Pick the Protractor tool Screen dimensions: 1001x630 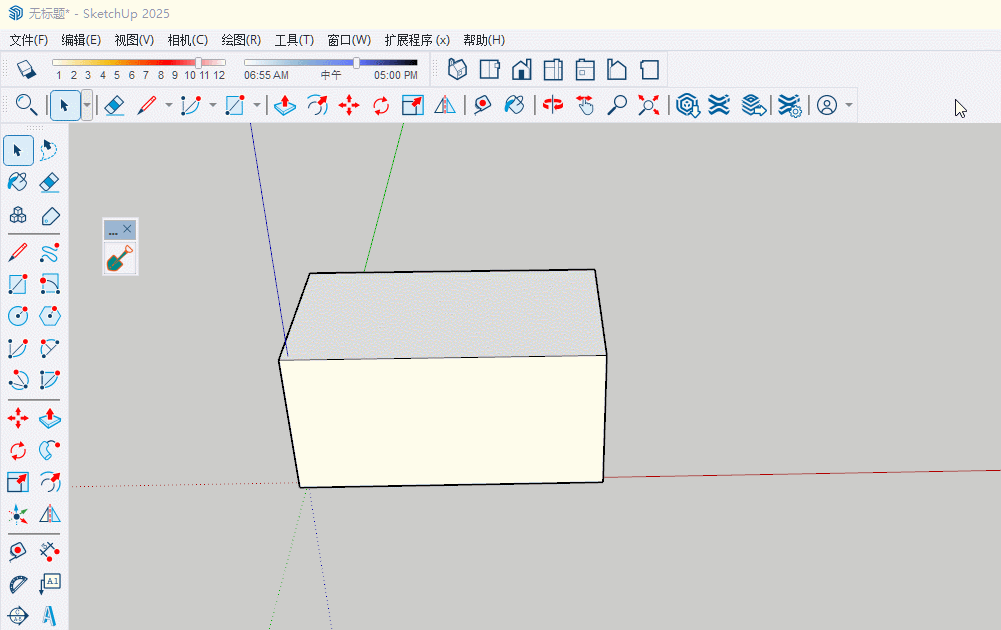click(18, 584)
